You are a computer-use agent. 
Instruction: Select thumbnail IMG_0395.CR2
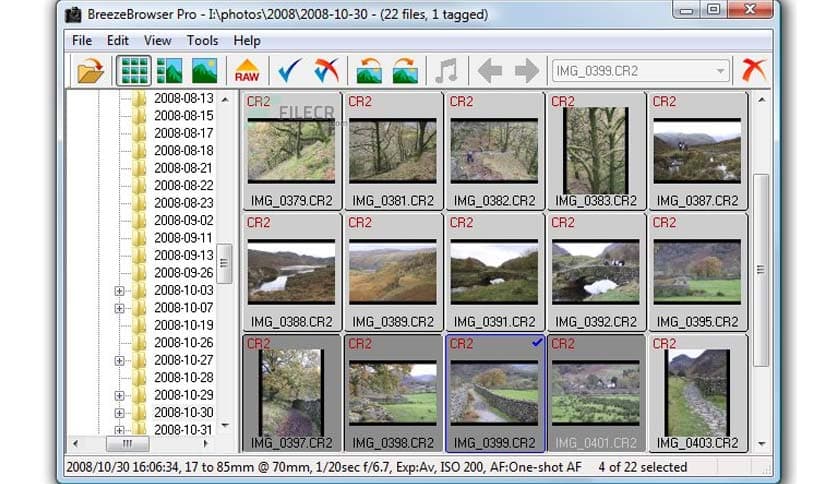coord(697,272)
